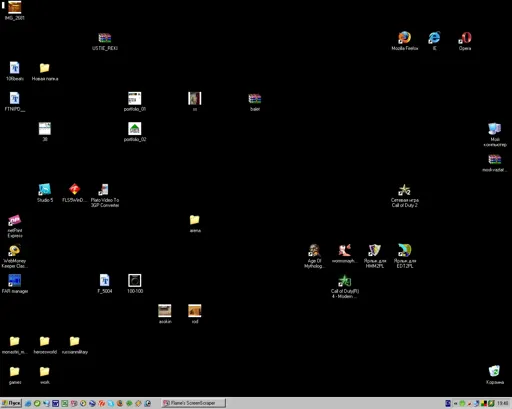Select the modi-vazfal archive icon

(495, 159)
